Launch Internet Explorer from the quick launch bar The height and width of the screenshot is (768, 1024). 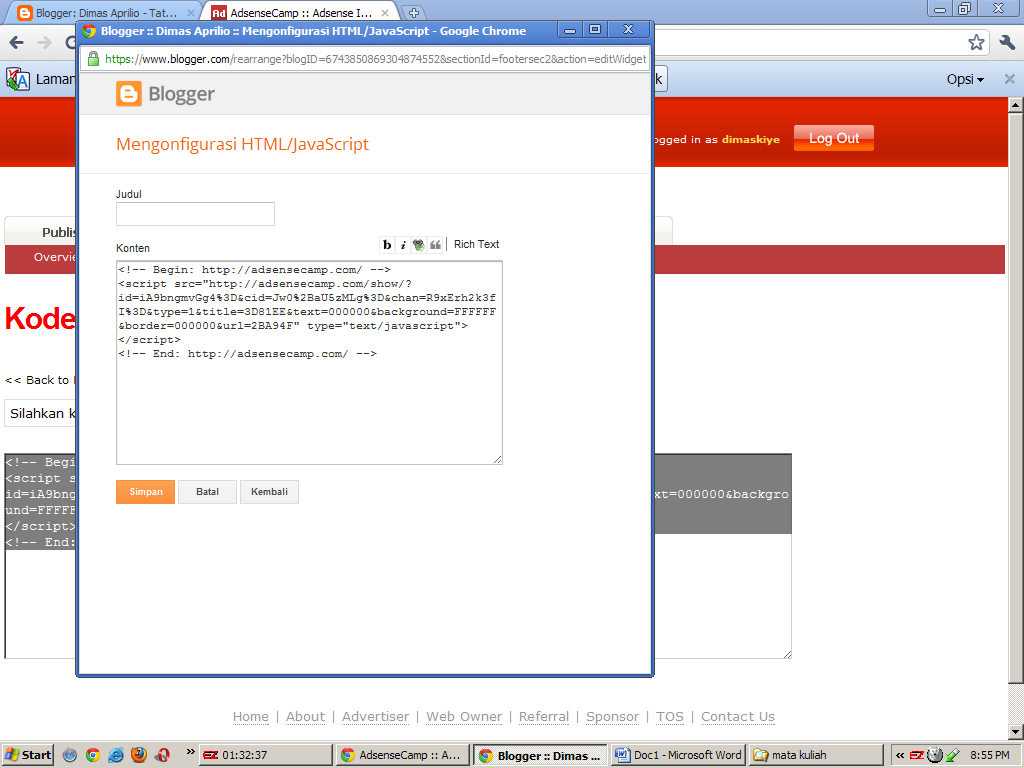116,755
